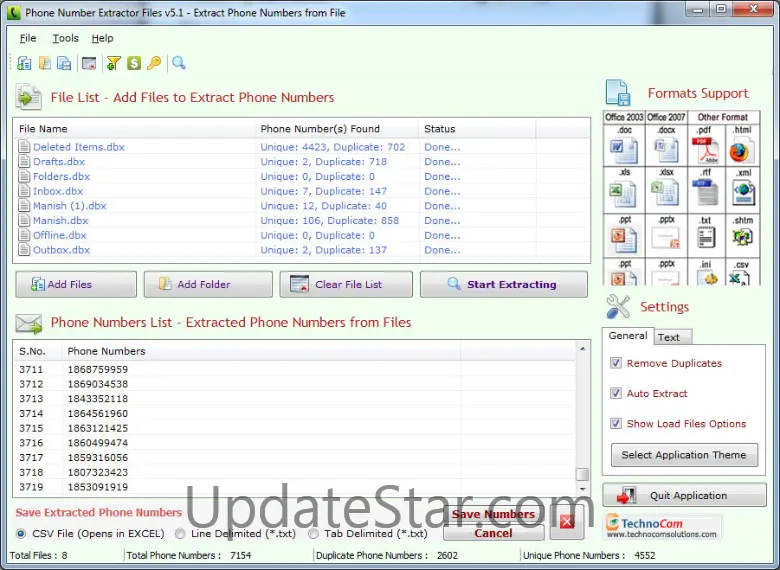Click the green dollar purchase icon
This screenshot has width=780, height=570.
(134, 63)
